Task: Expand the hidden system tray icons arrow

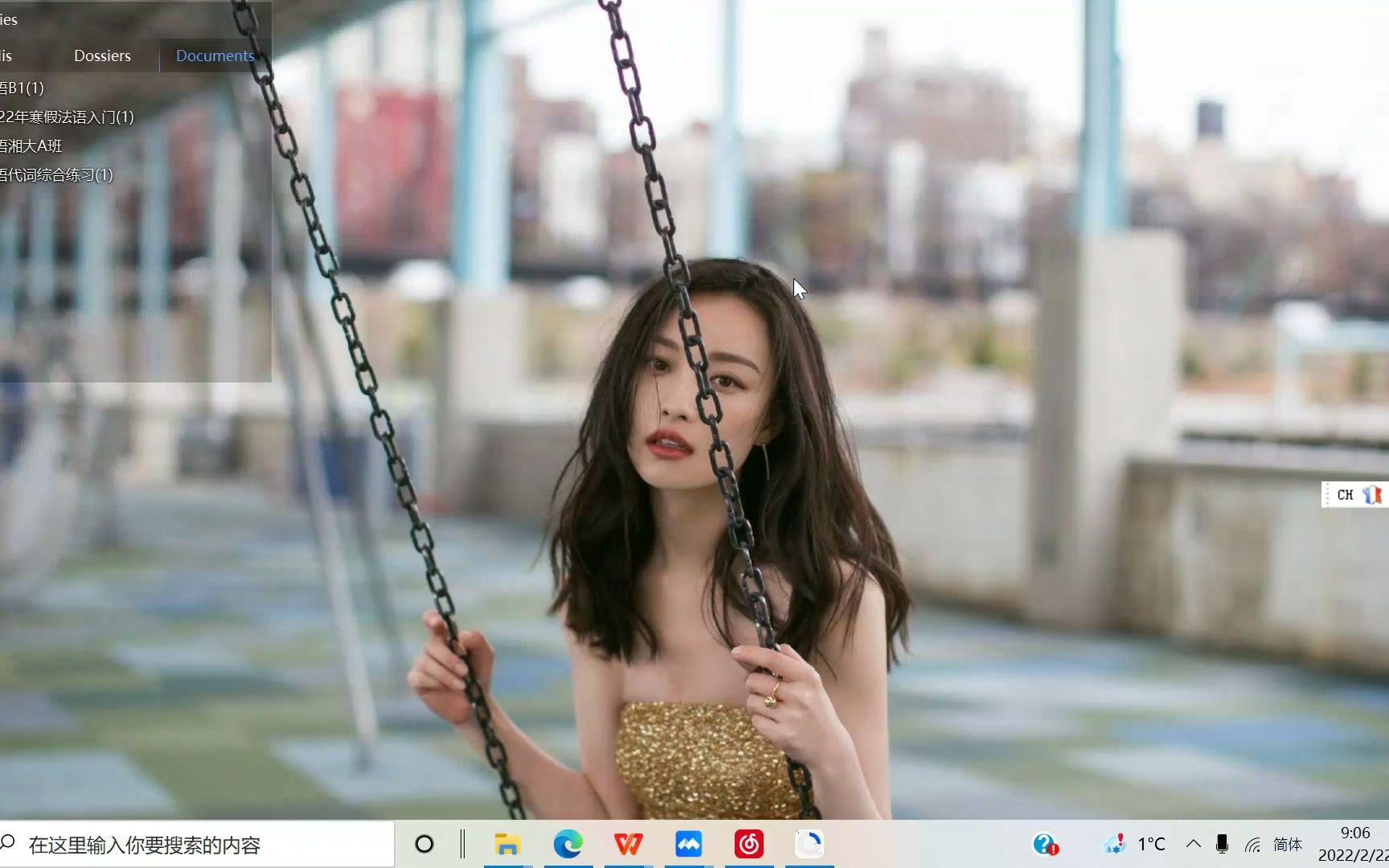Action: [x=1194, y=844]
